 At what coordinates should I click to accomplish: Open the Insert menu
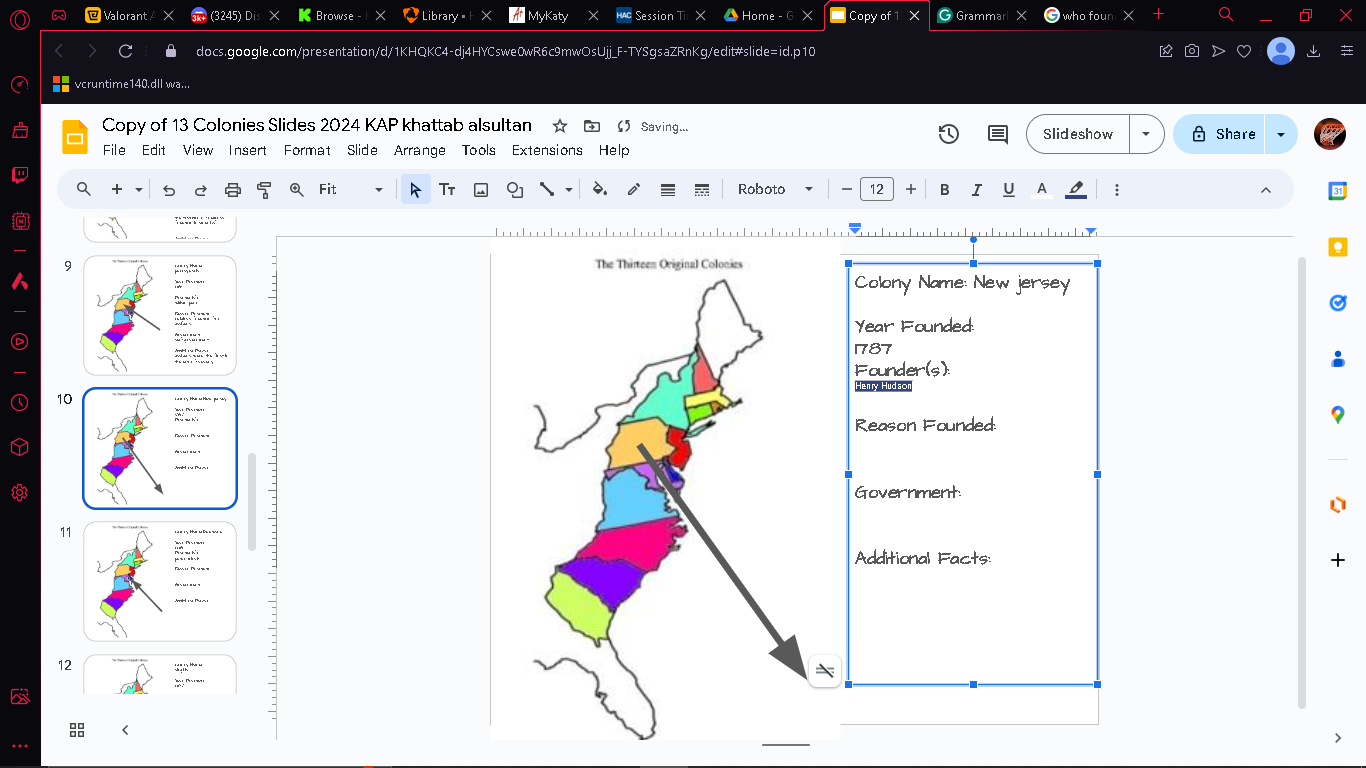[x=247, y=150]
